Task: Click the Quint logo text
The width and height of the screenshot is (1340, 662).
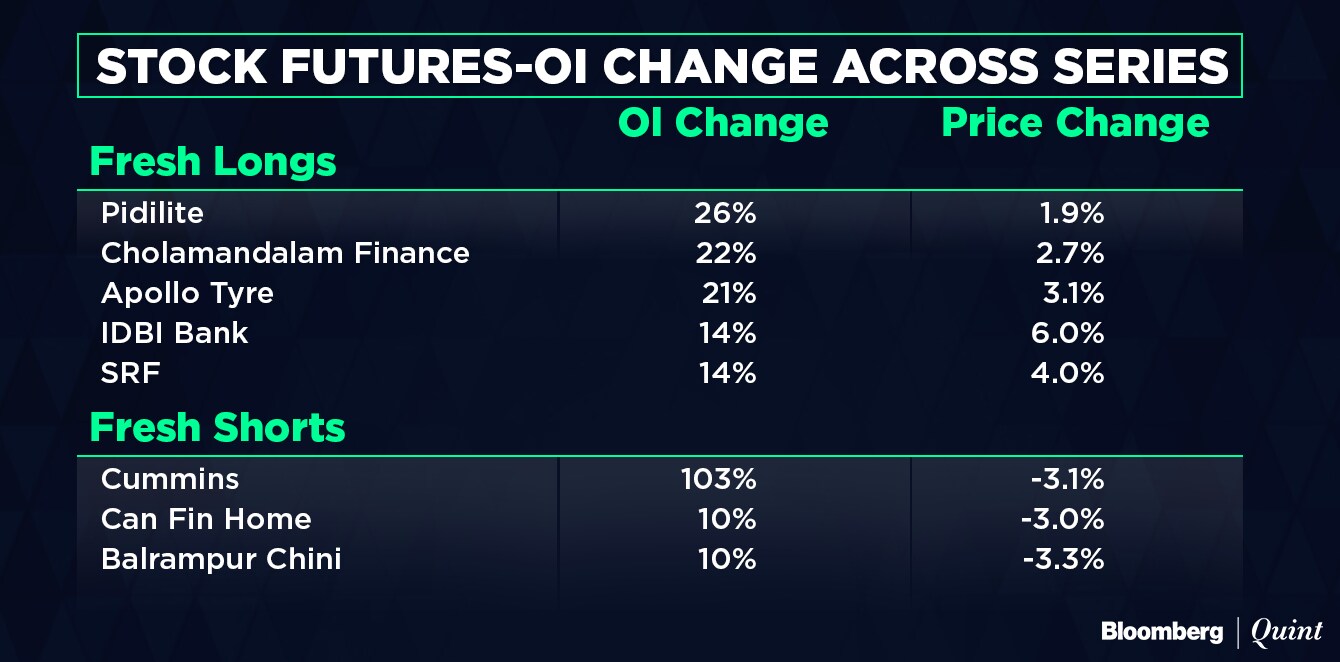Action: tap(1287, 632)
